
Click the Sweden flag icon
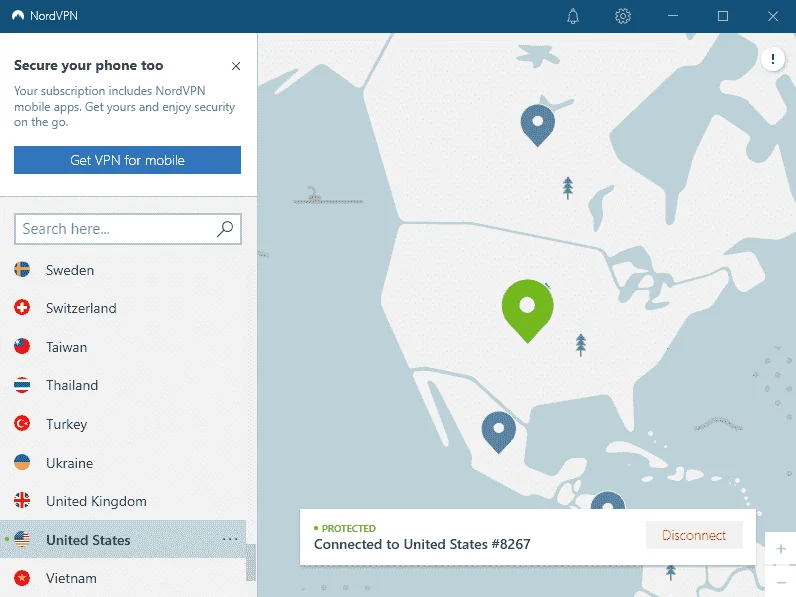point(22,270)
